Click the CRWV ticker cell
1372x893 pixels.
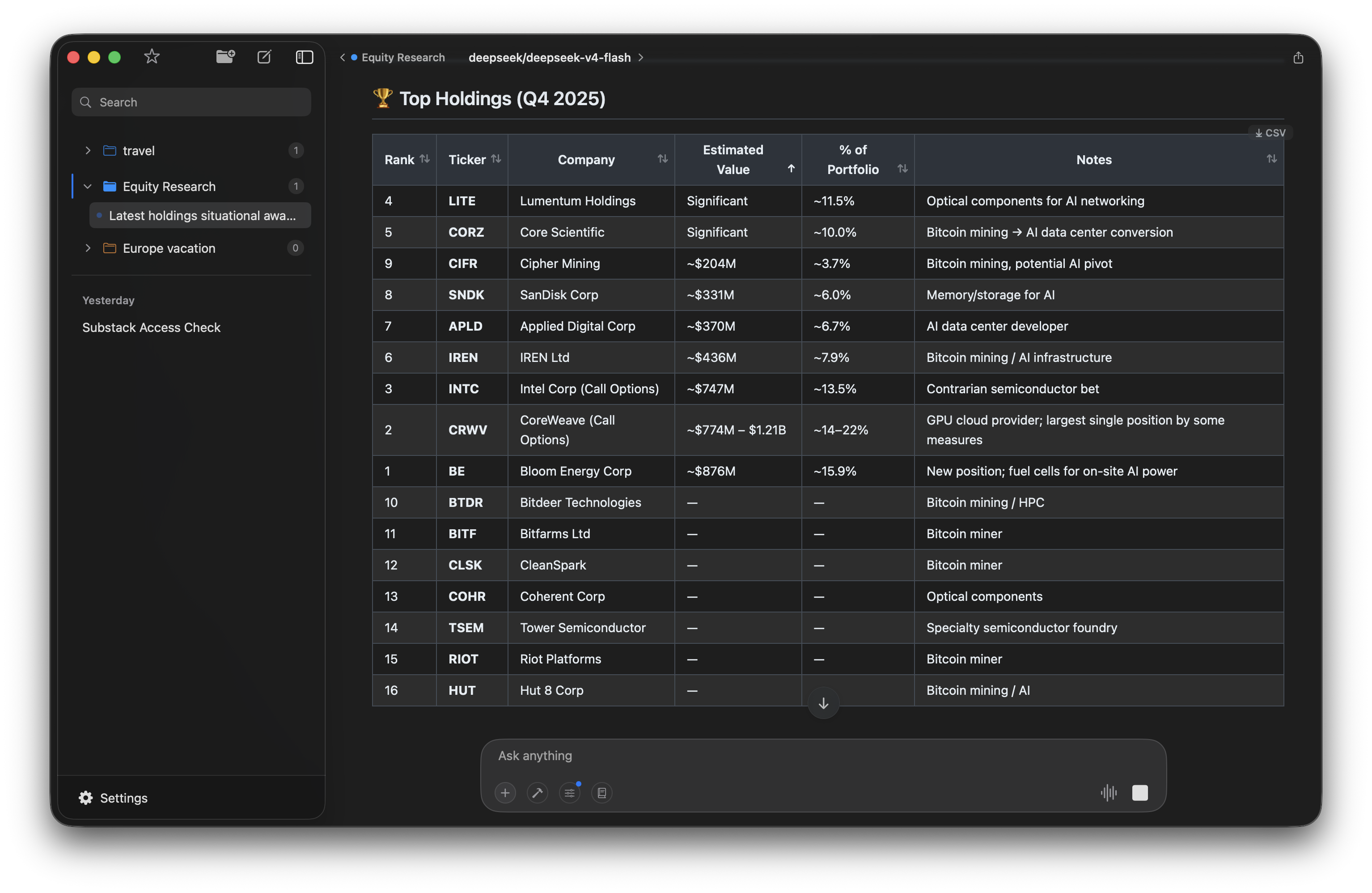[472, 430]
